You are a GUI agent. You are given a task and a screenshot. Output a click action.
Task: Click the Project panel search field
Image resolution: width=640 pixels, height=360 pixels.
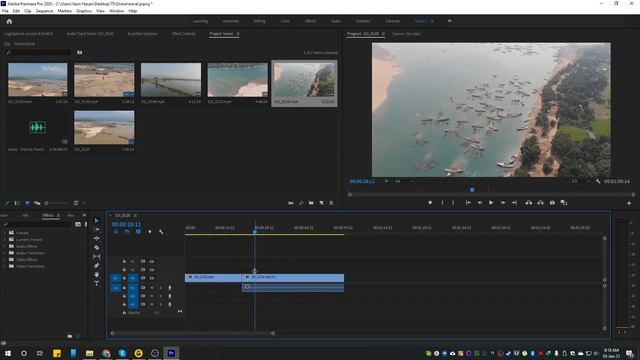click(x=39, y=52)
